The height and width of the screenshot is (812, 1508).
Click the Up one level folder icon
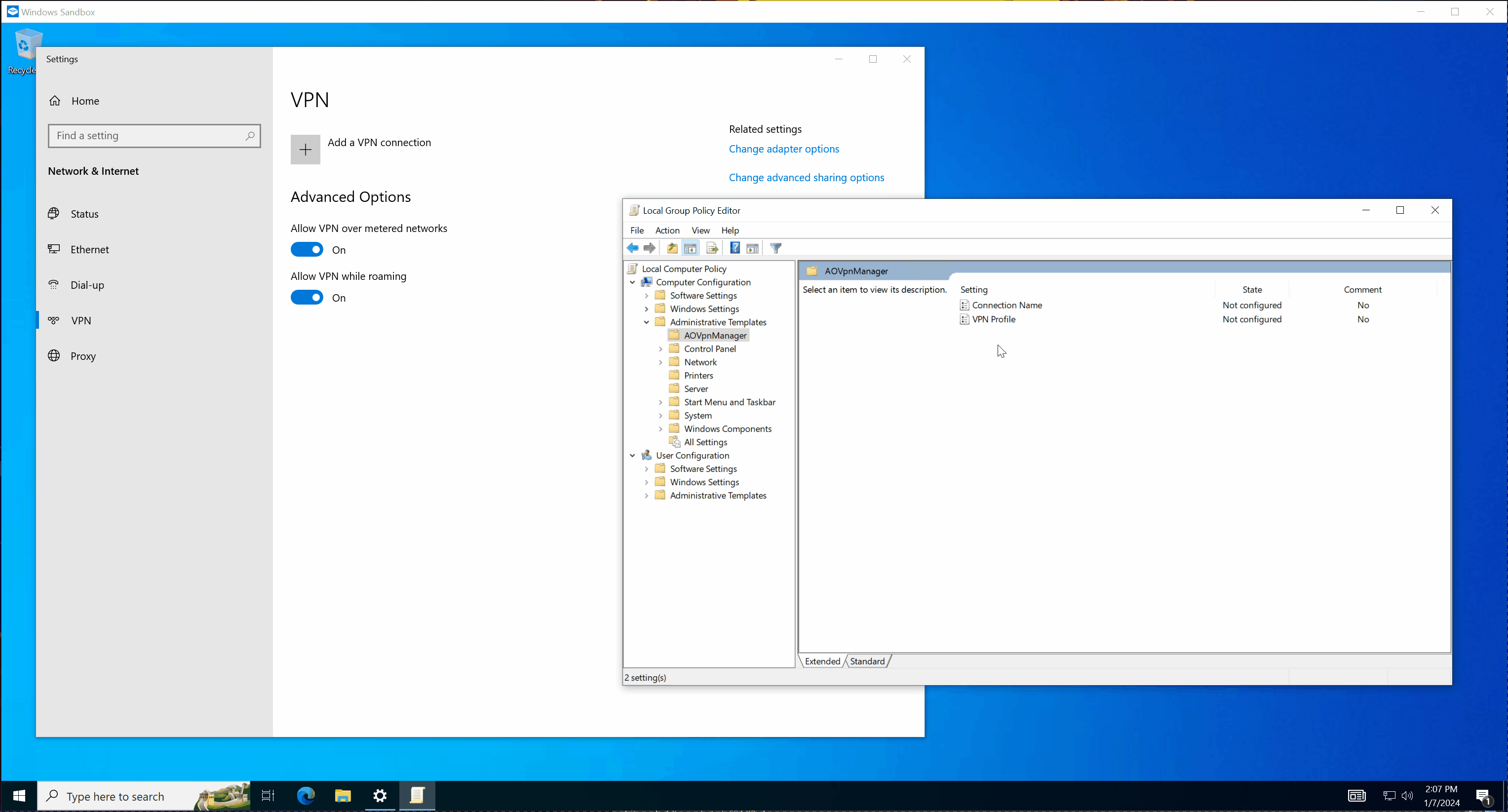tap(672, 248)
